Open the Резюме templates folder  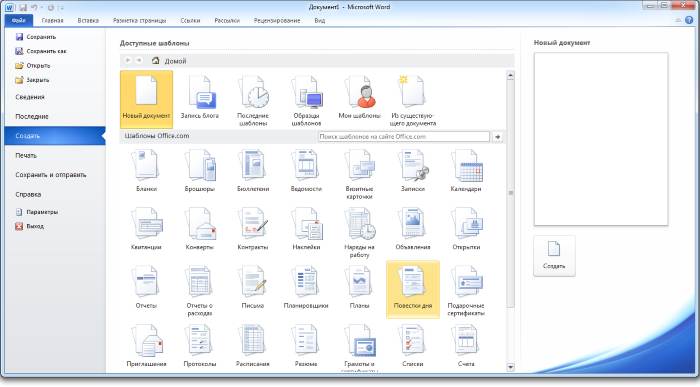tap(306, 346)
